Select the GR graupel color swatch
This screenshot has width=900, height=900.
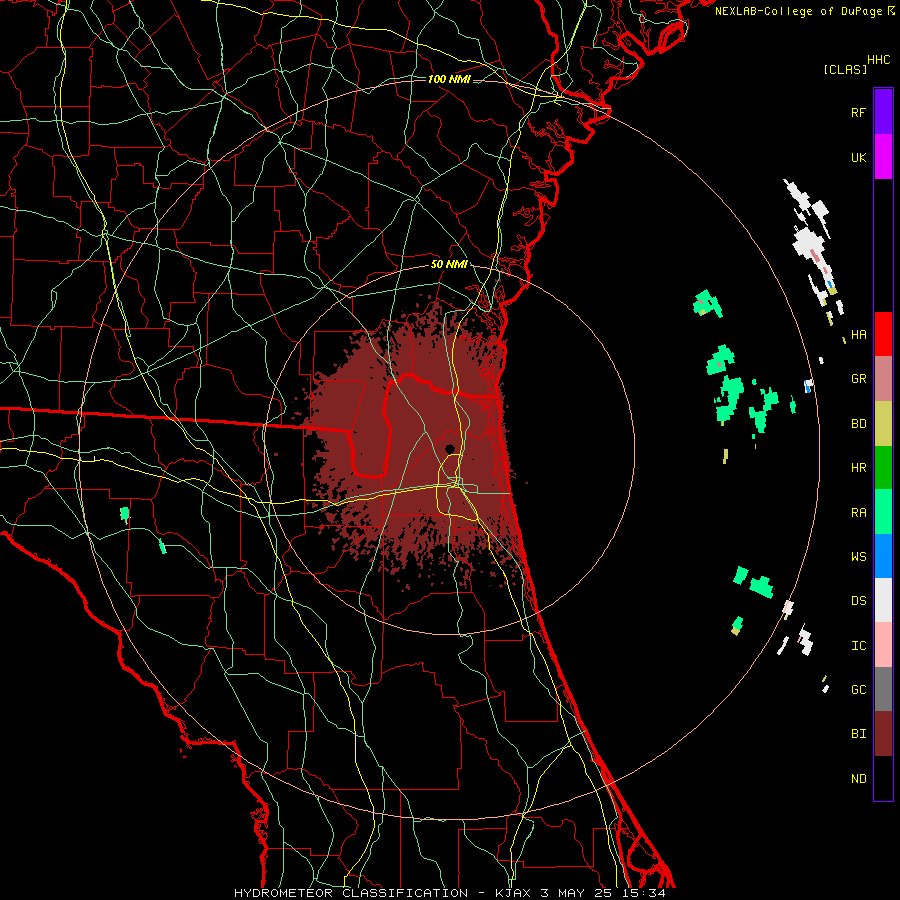point(883,379)
